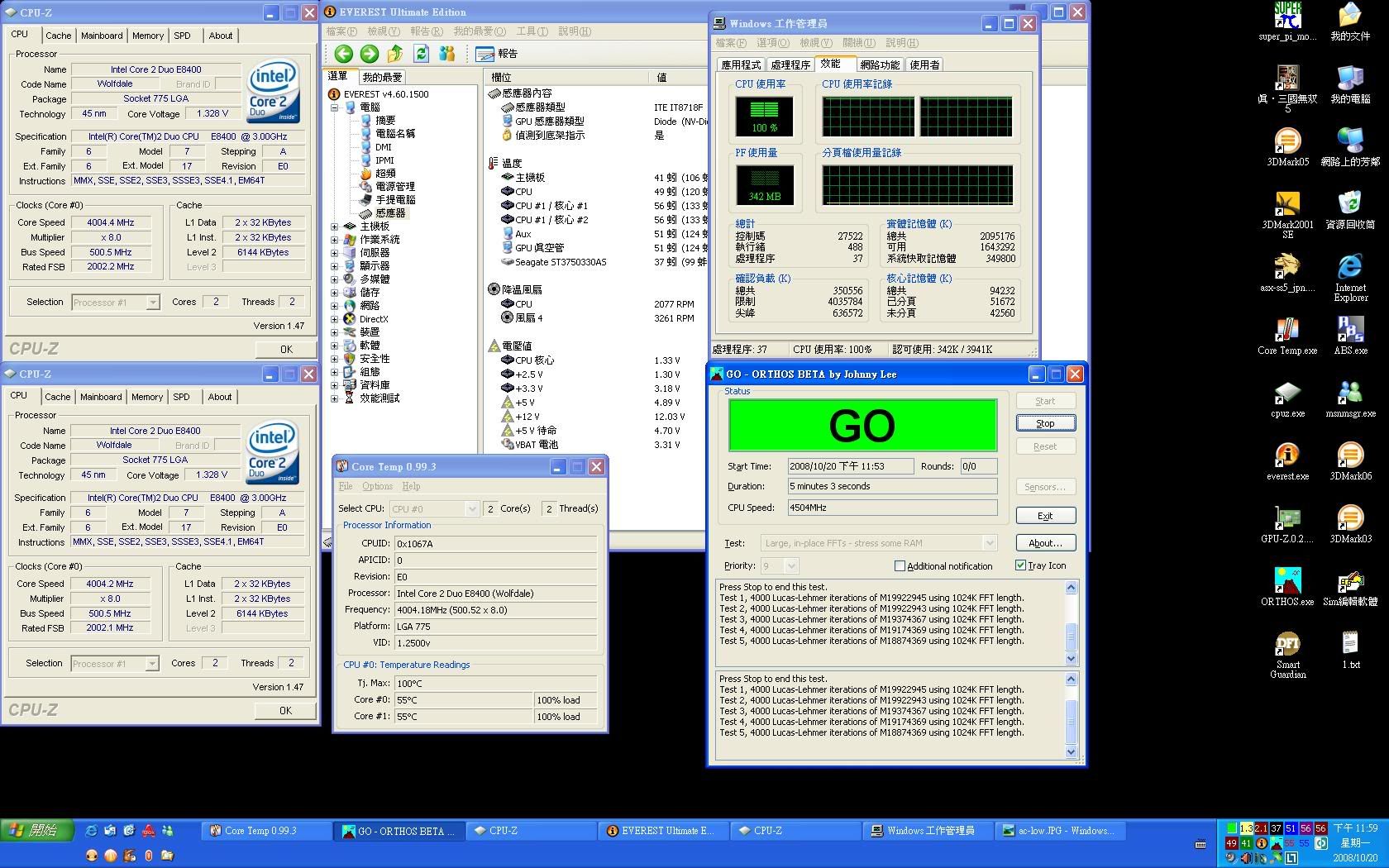Open ABS.exe desktop icon

click(1350, 336)
